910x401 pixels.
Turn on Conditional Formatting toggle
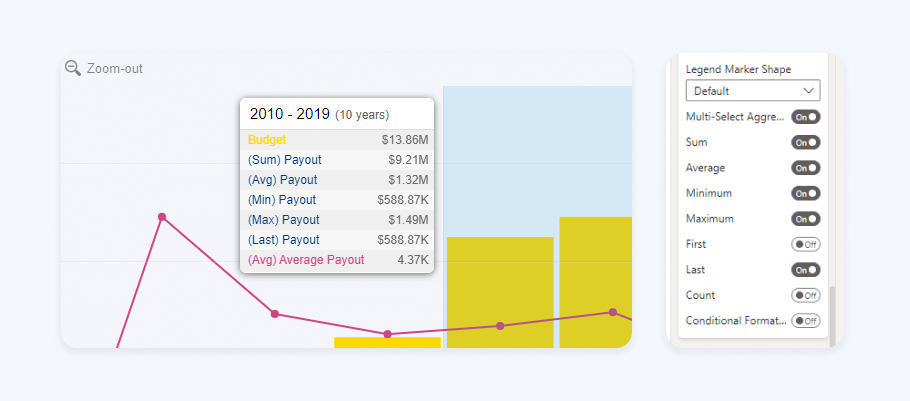(805, 321)
